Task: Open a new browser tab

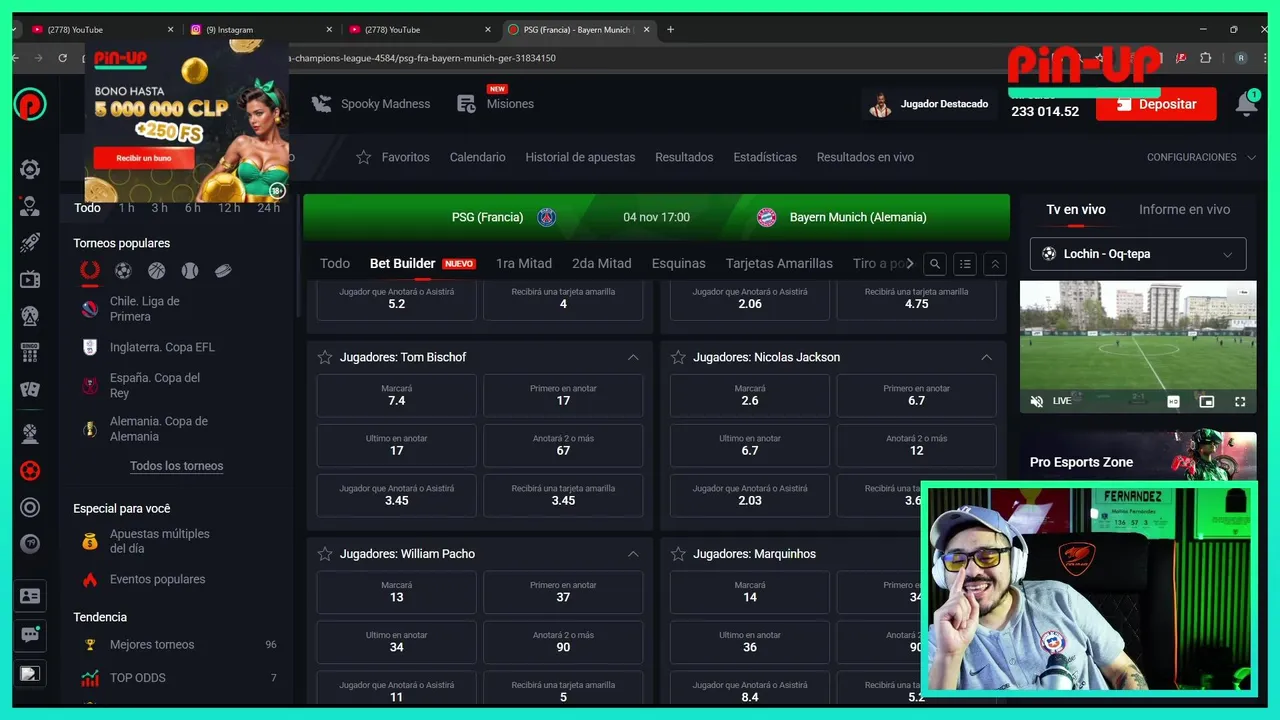Action: pos(670,30)
